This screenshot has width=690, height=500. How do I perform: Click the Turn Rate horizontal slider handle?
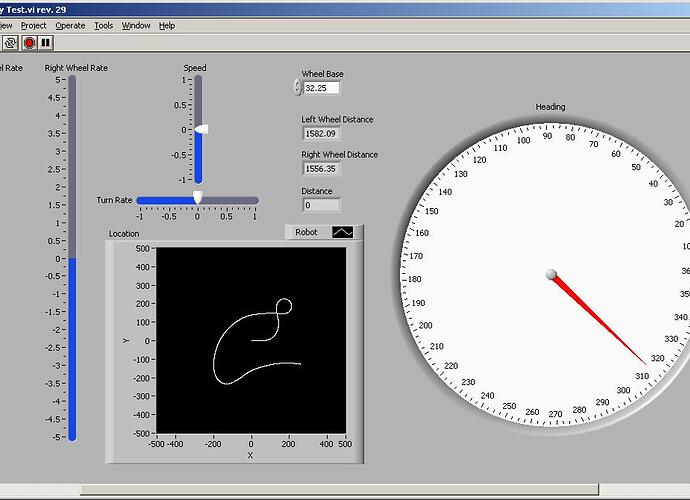click(x=198, y=197)
